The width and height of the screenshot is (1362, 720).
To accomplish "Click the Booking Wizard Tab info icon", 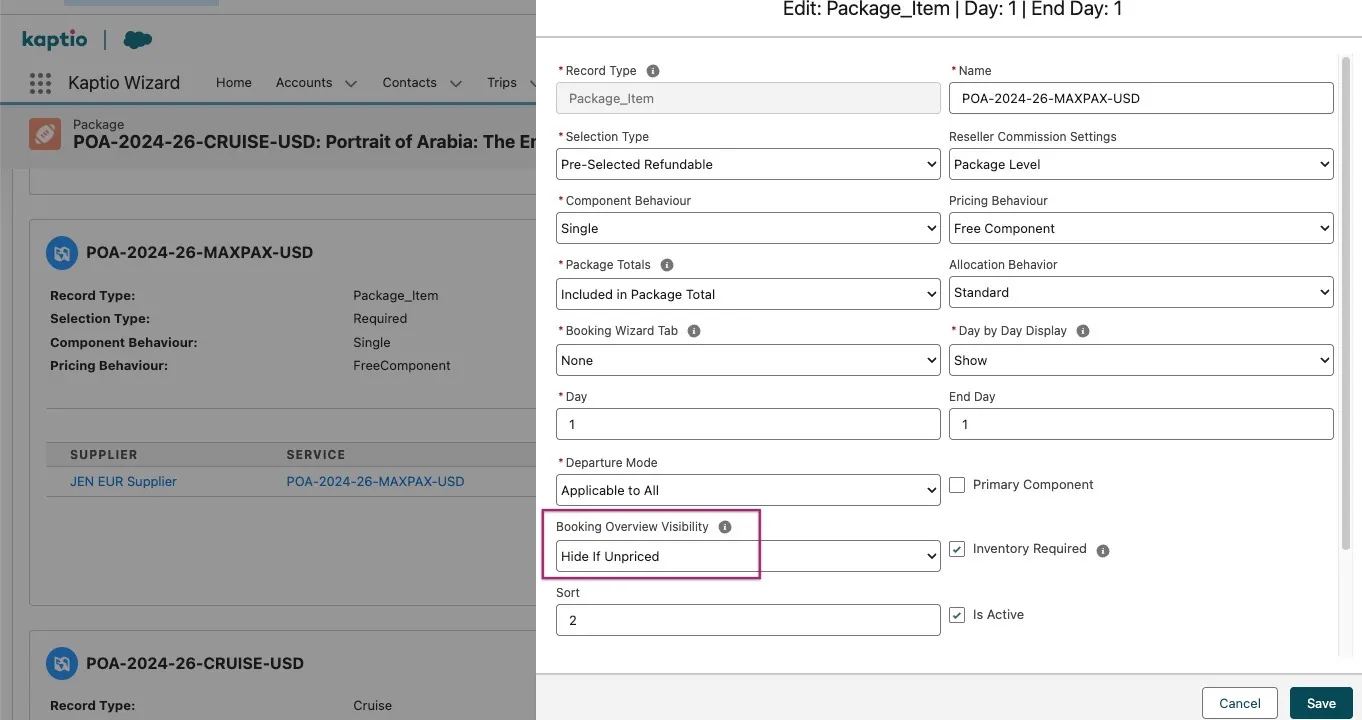I will 694,331.
